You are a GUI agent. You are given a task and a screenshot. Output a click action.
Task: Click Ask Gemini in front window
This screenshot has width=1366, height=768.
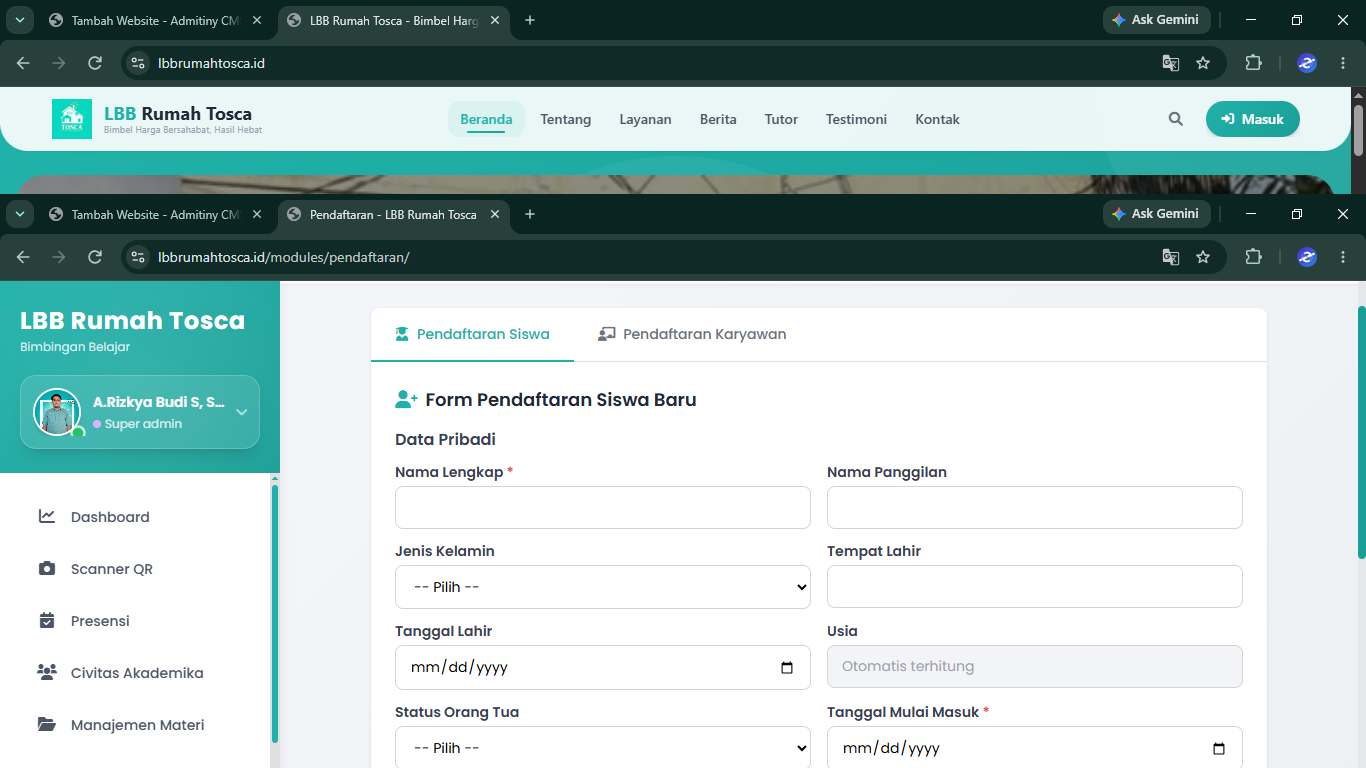point(1157,214)
